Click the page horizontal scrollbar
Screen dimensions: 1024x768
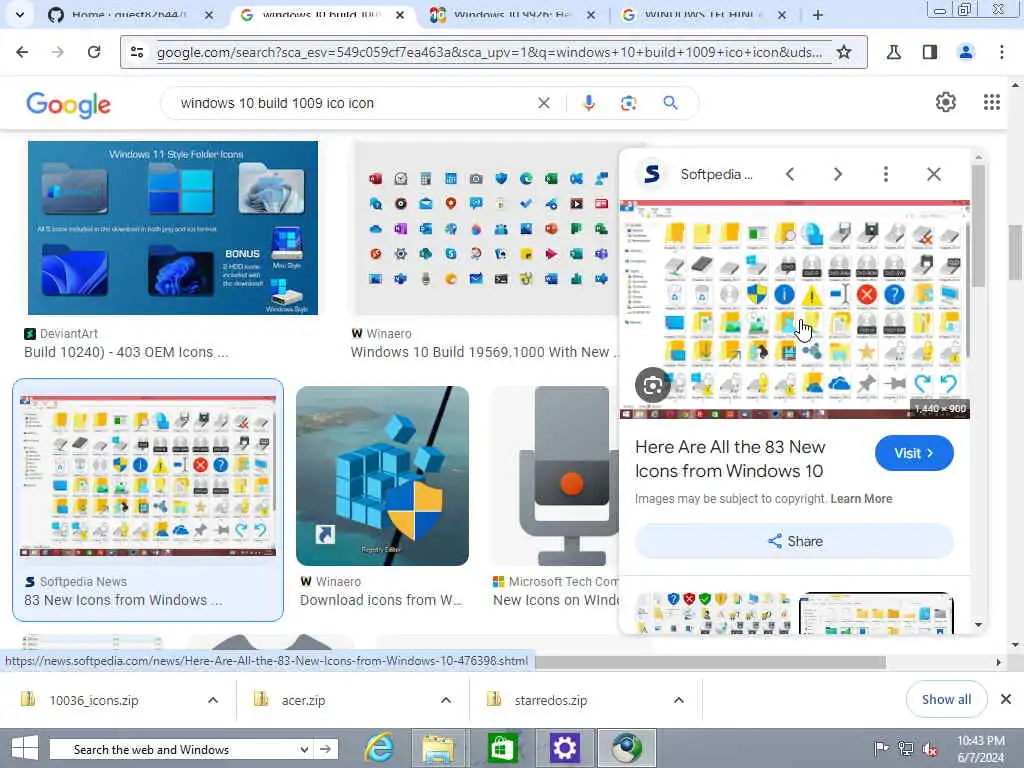(x=710, y=662)
